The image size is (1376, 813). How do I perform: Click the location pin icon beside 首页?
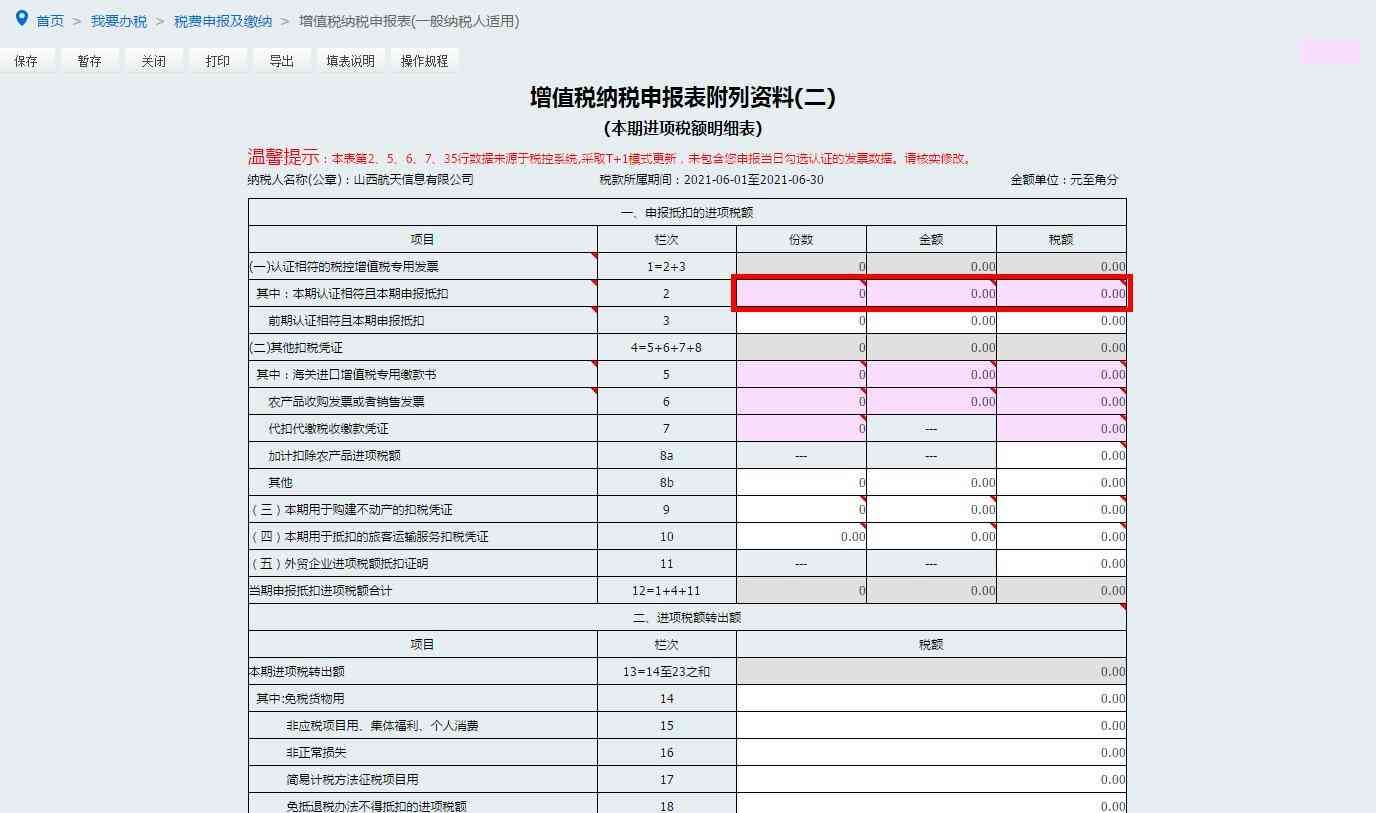pos(22,19)
